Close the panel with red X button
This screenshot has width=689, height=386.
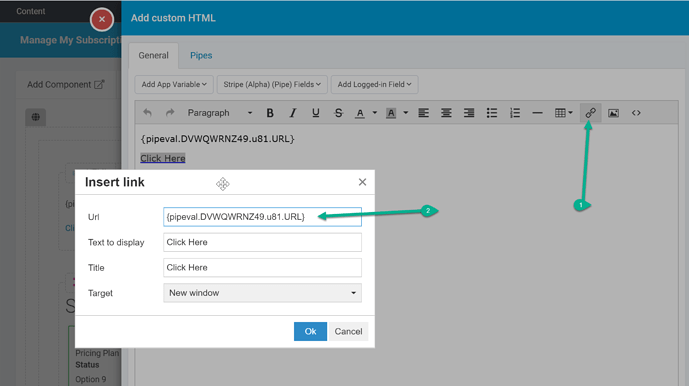[x=102, y=19]
